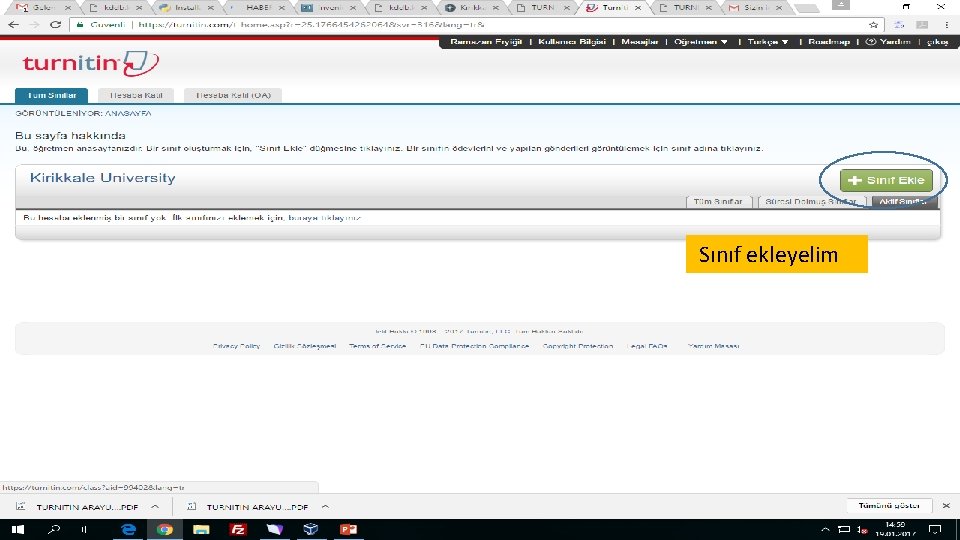Open the Legal FAQs footer link
The image size is (960, 540).
tap(647, 346)
